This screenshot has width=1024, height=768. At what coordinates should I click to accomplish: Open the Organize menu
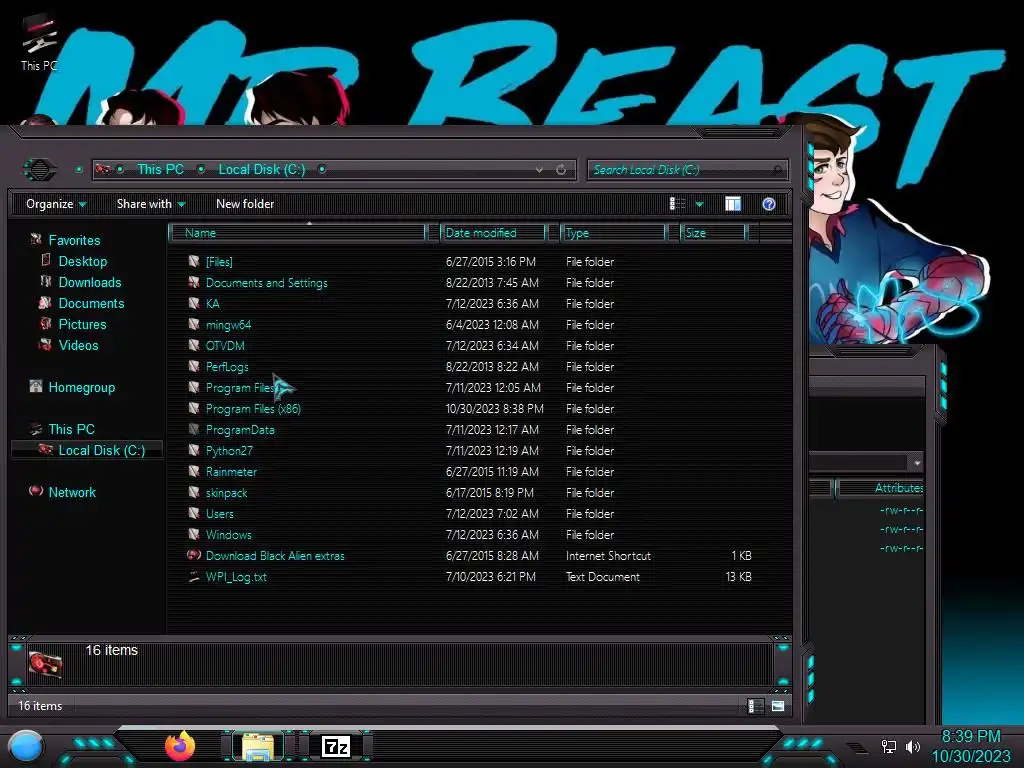click(x=56, y=204)
